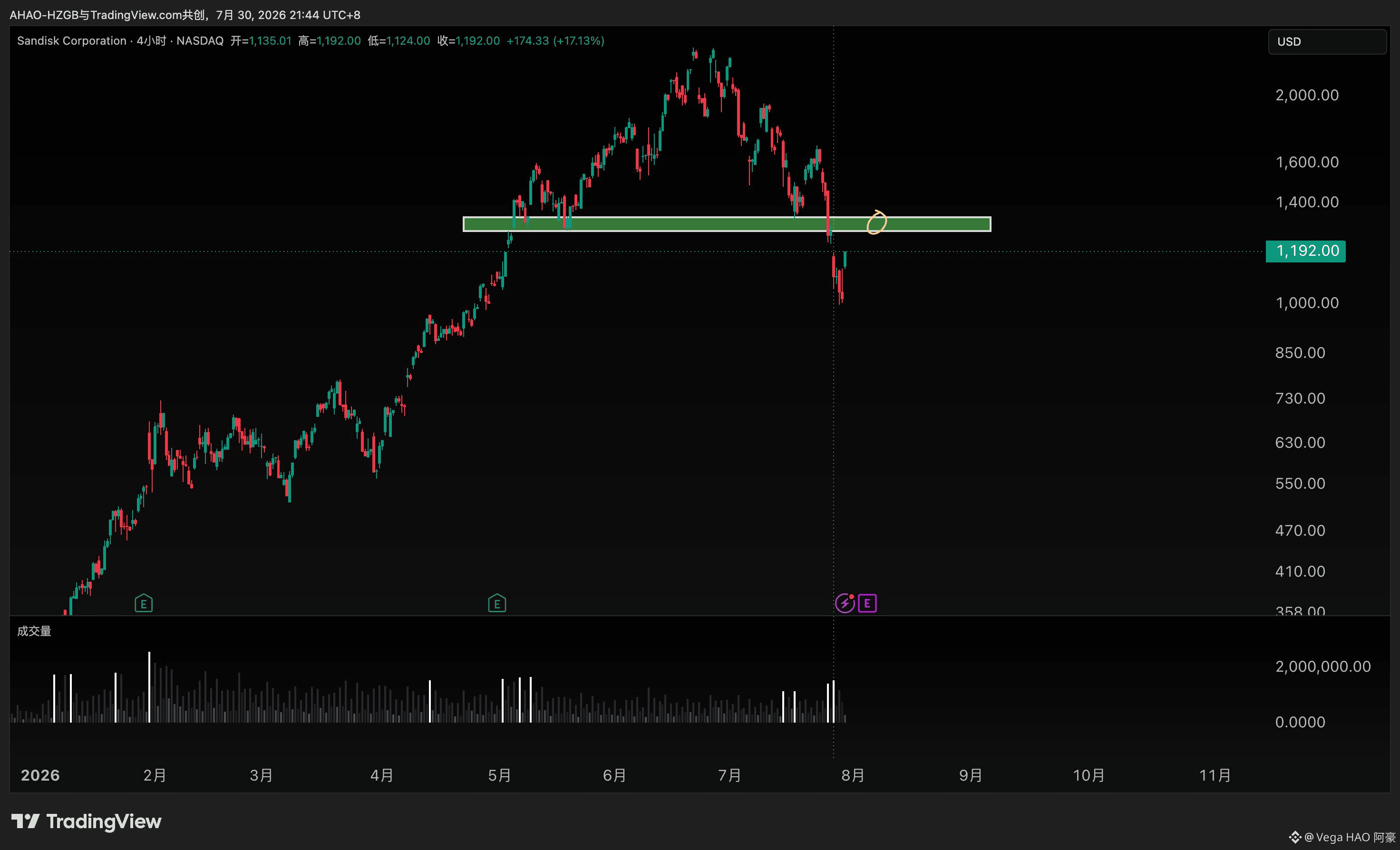Click the 1,400.00 price axis label
Image resolution: width=1400 pixels, height=850 pixels.
point(1307,202)
